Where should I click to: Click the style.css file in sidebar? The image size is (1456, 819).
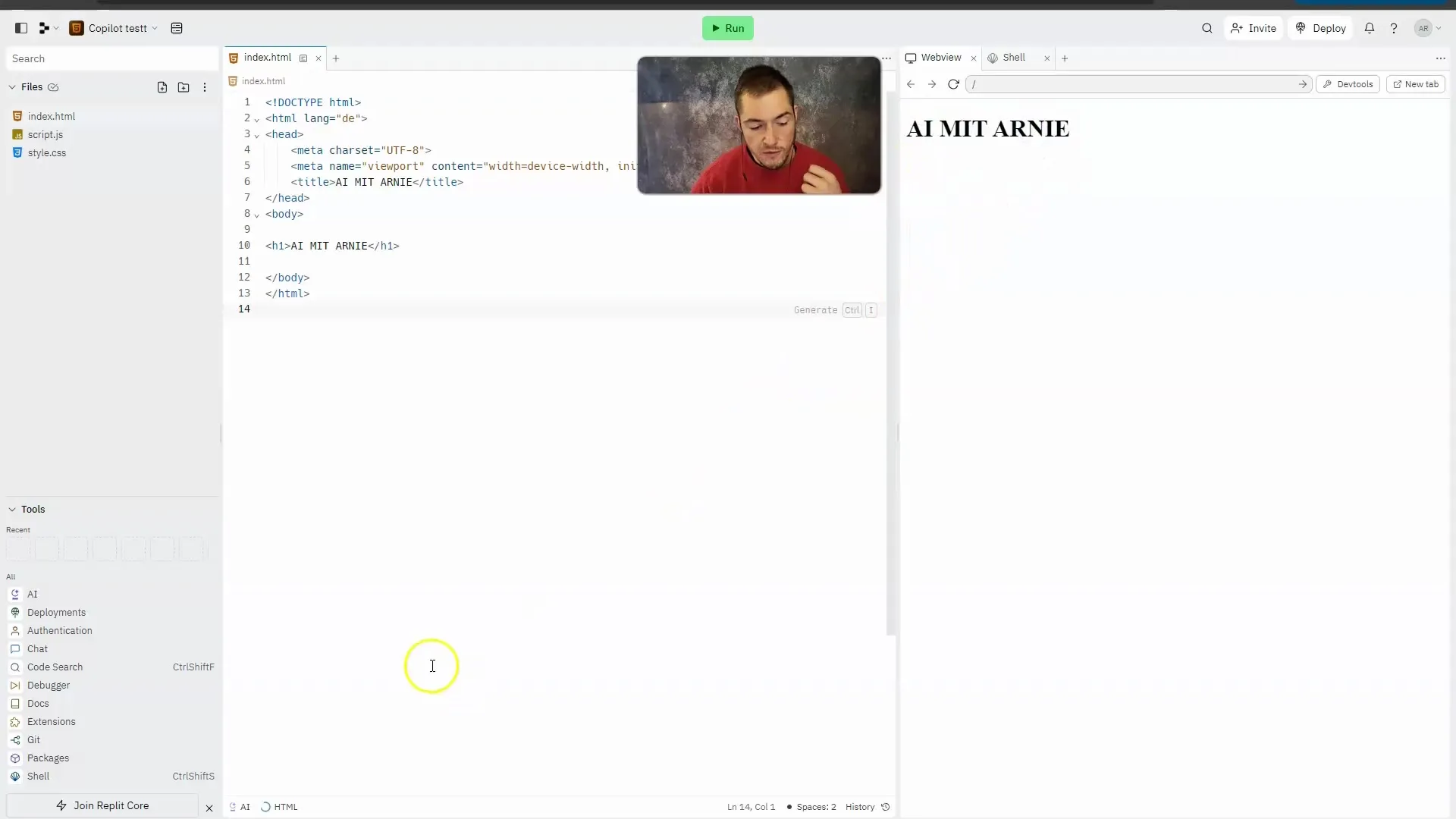click(x=47, y=152)
